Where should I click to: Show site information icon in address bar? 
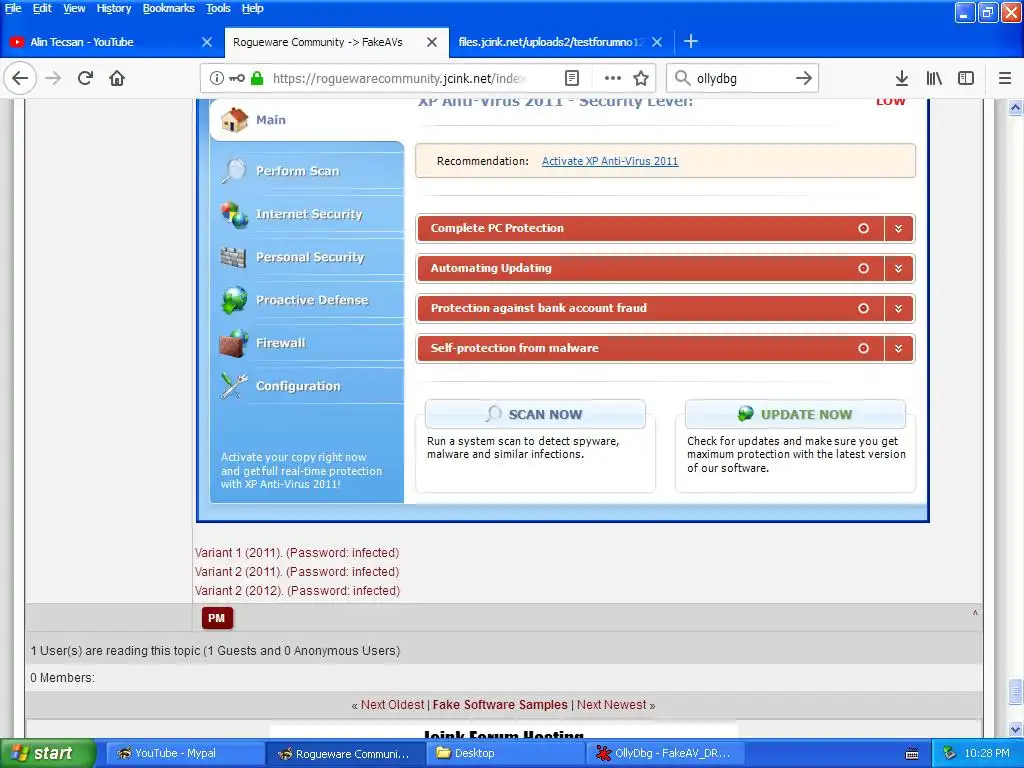click(x=216, y=78)
